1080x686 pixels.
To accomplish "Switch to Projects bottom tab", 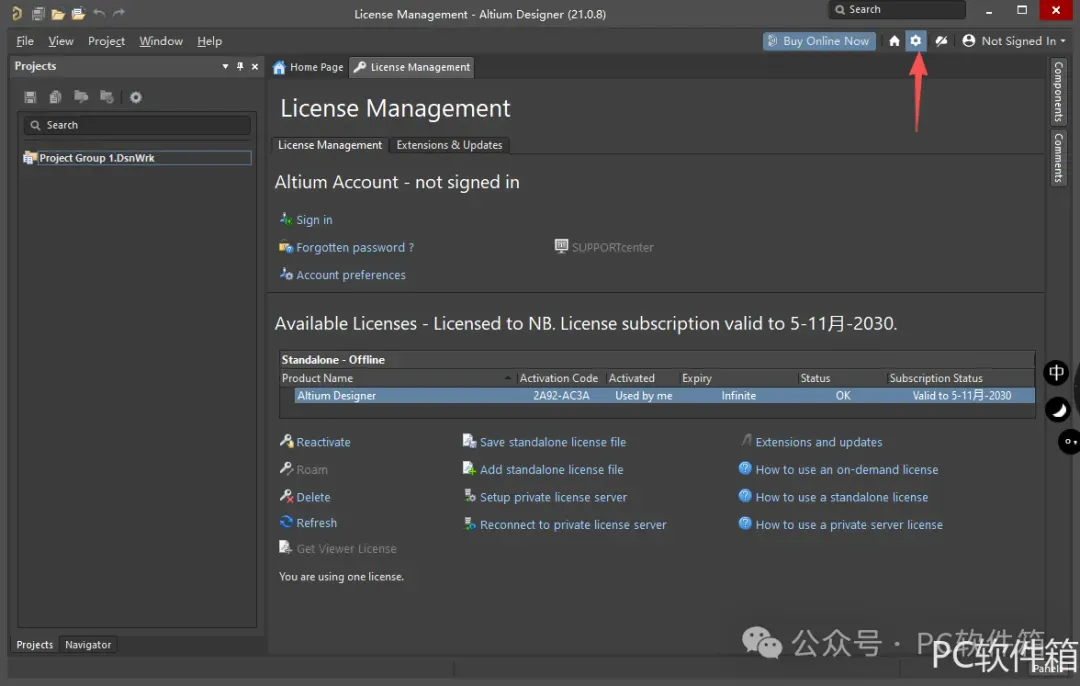I will click(x=34, y=645).
